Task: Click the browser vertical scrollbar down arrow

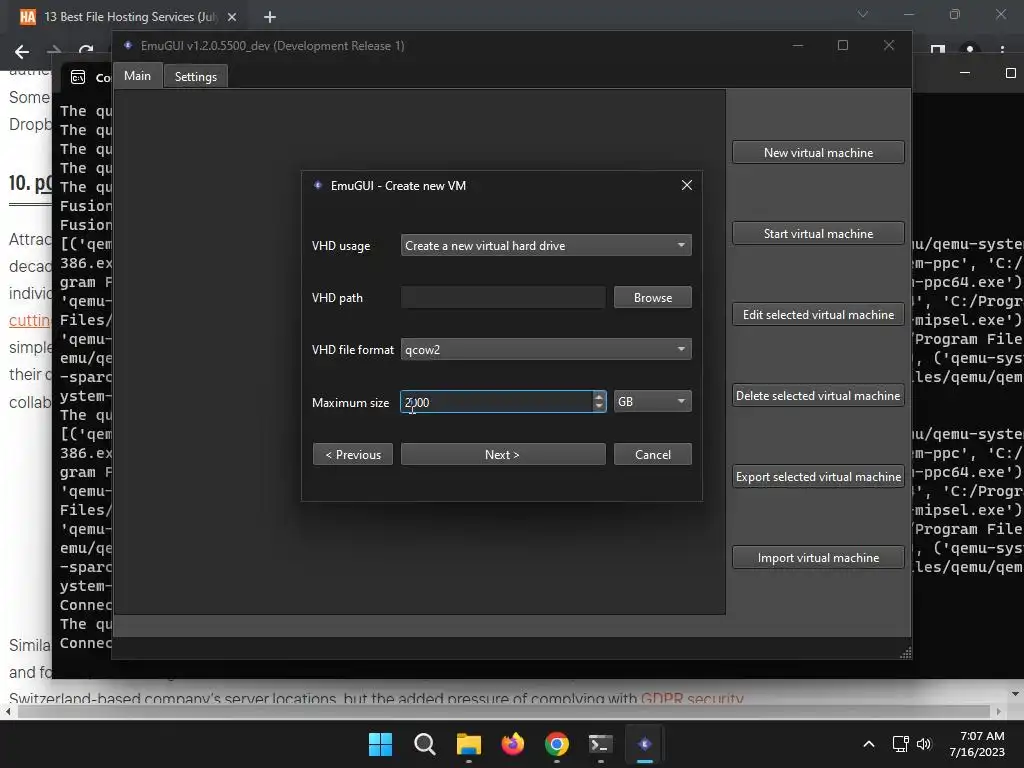Action: pos(1015,694)
